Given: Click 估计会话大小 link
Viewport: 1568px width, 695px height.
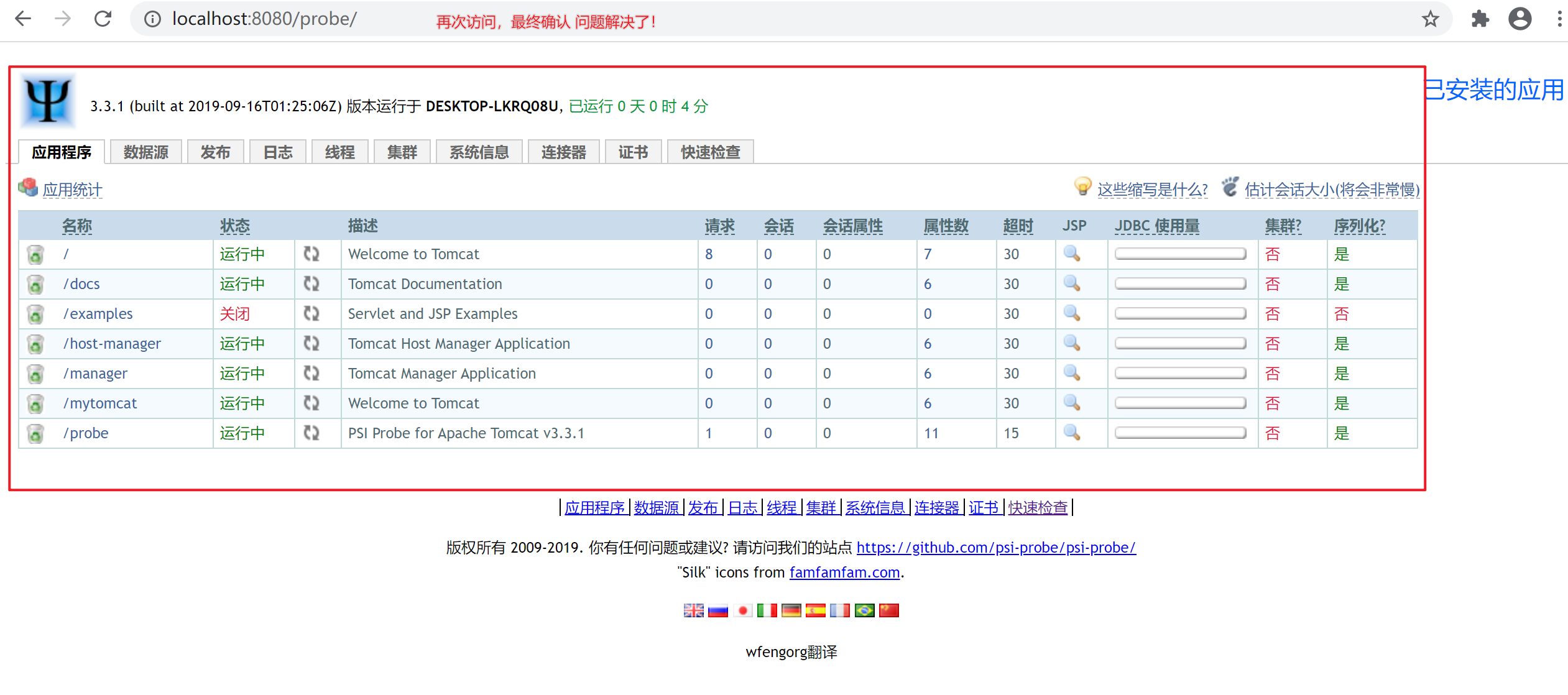Looking at the screenshot, I should 1332,190.
